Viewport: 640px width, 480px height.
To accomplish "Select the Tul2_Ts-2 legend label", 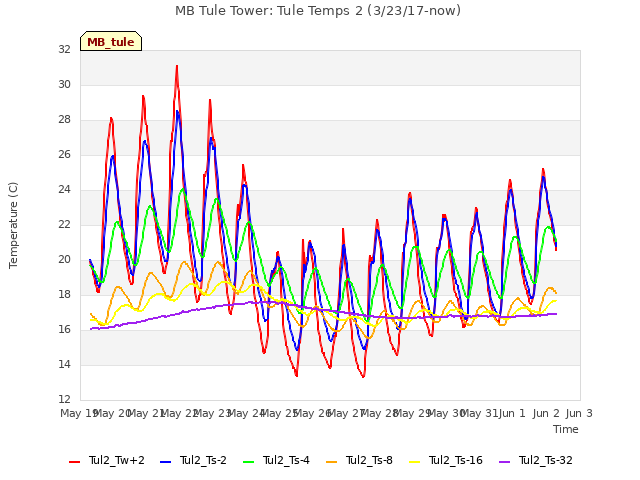I will [203, 460].
